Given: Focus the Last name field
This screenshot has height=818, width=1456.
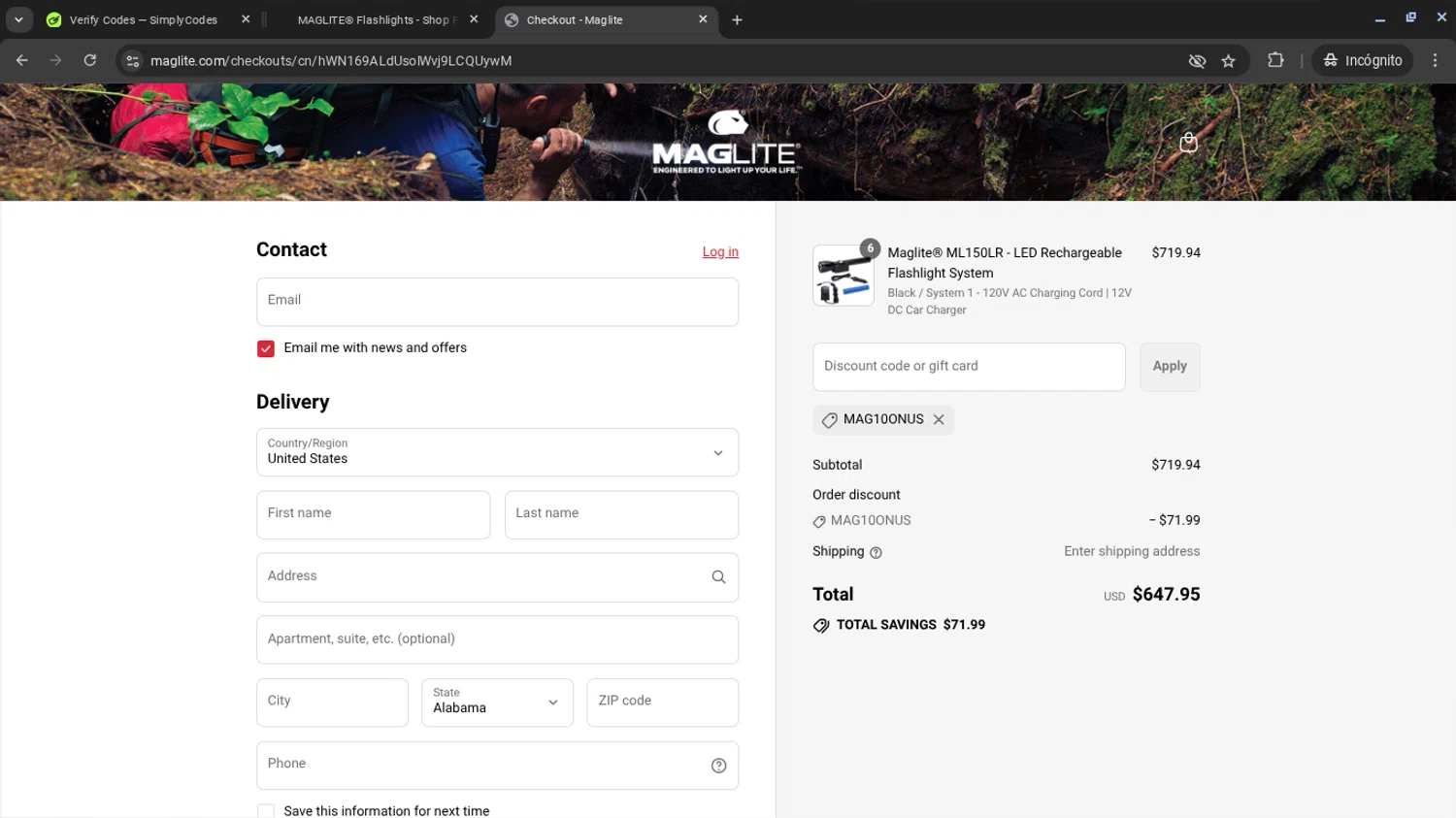Looking at the screenshot, I should 621,515.
